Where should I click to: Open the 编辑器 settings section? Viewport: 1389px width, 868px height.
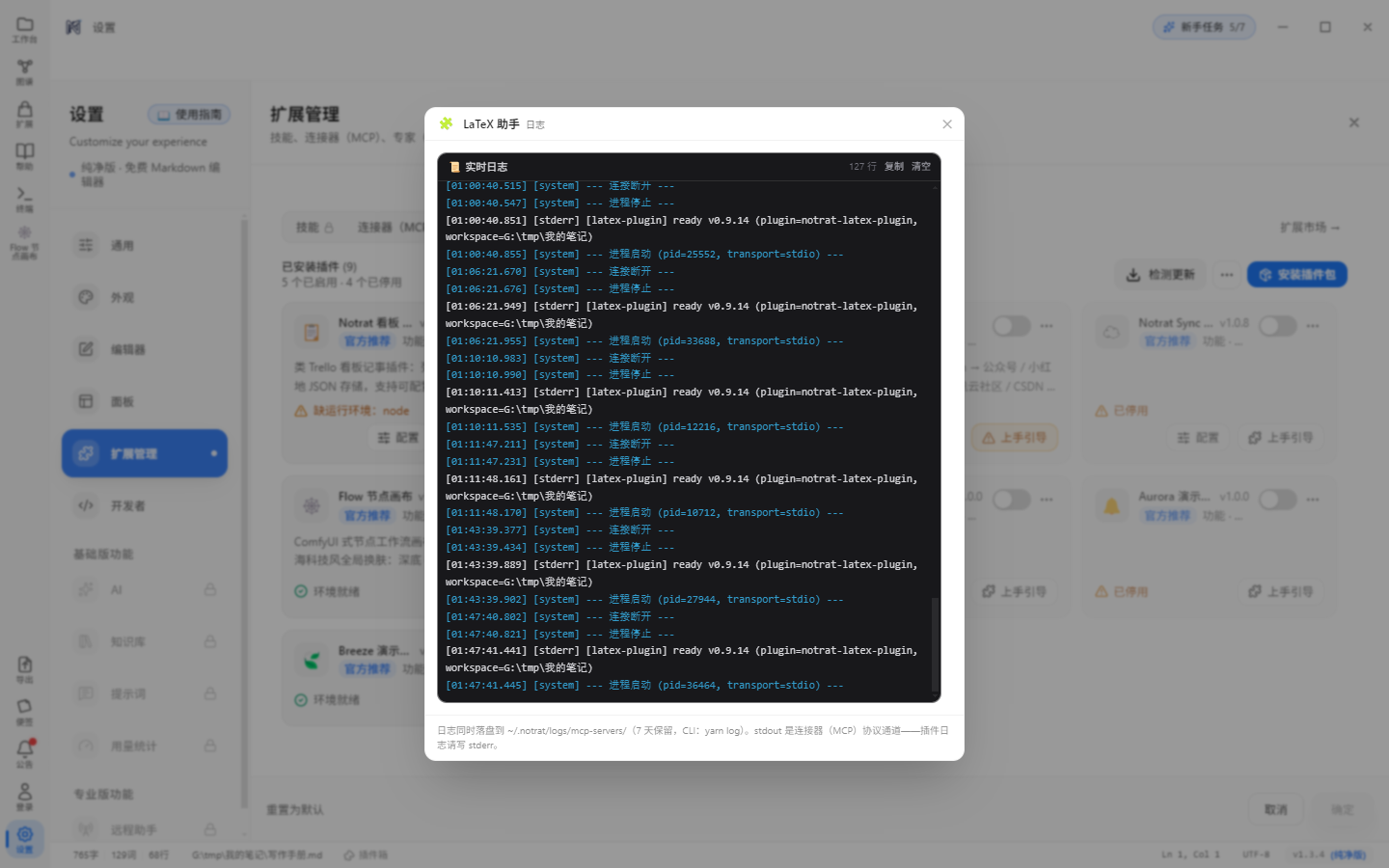pyautogui.click(x=145, y=350)
